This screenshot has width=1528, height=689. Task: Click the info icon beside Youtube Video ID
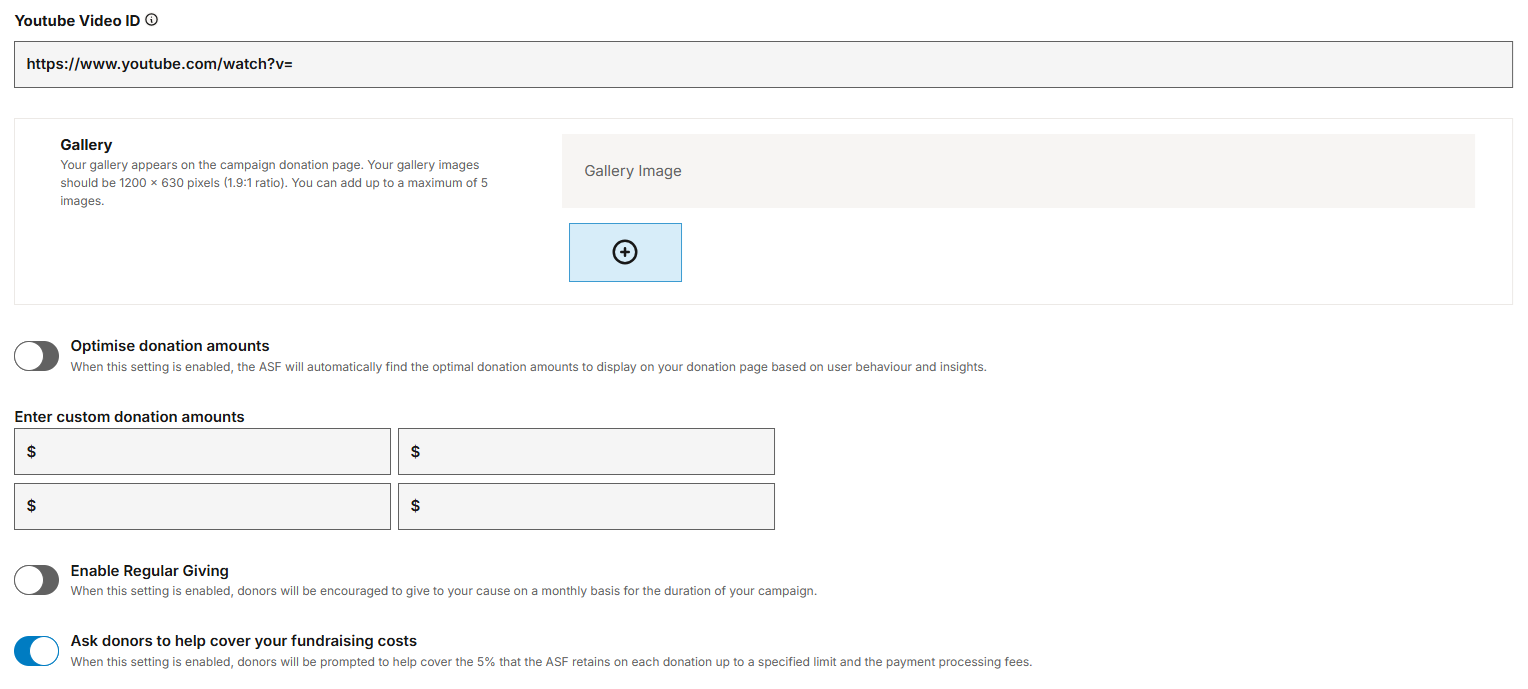click(x=151, y=20)
